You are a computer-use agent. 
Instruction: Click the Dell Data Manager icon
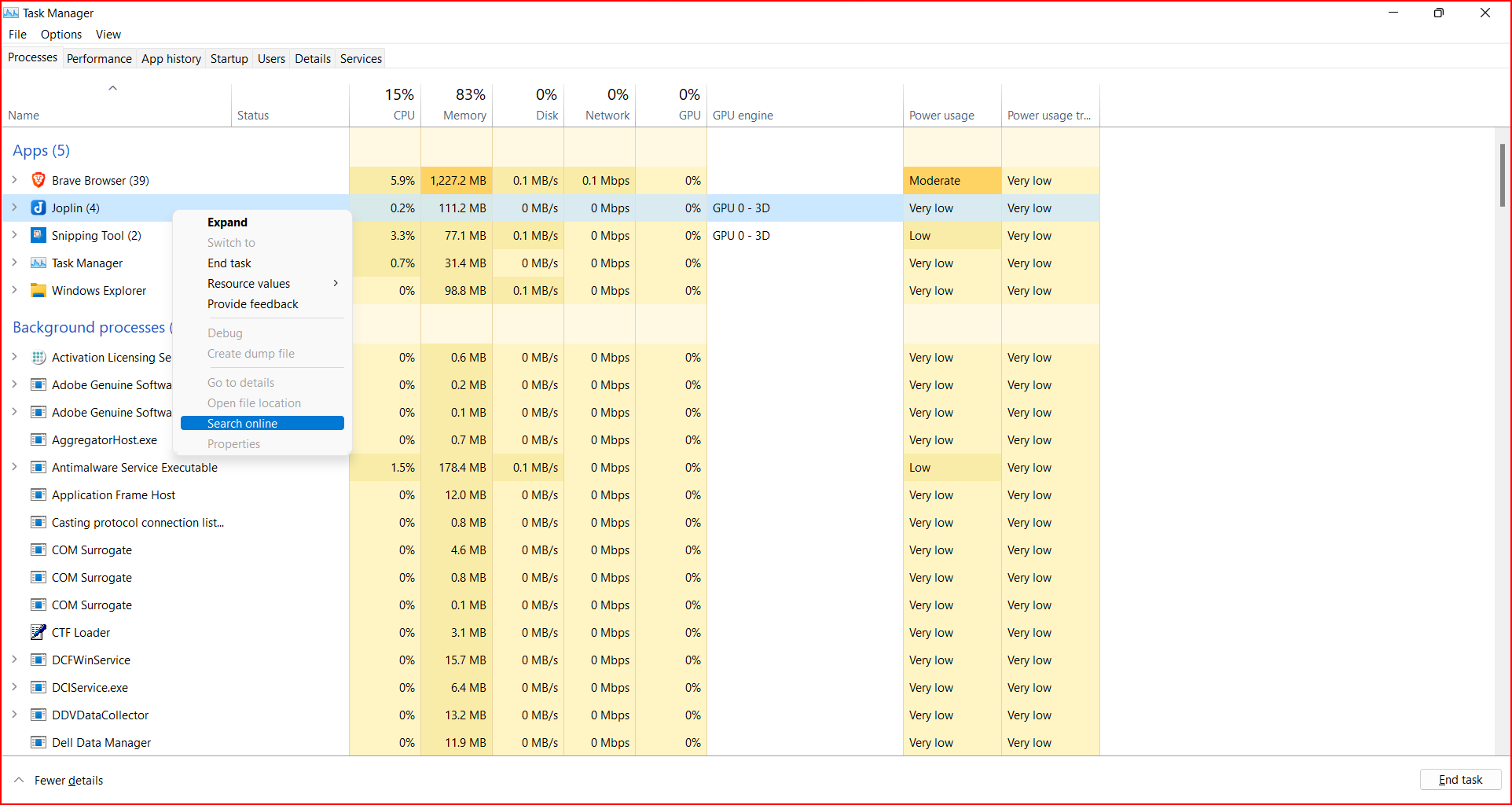(x=38, y=742)
